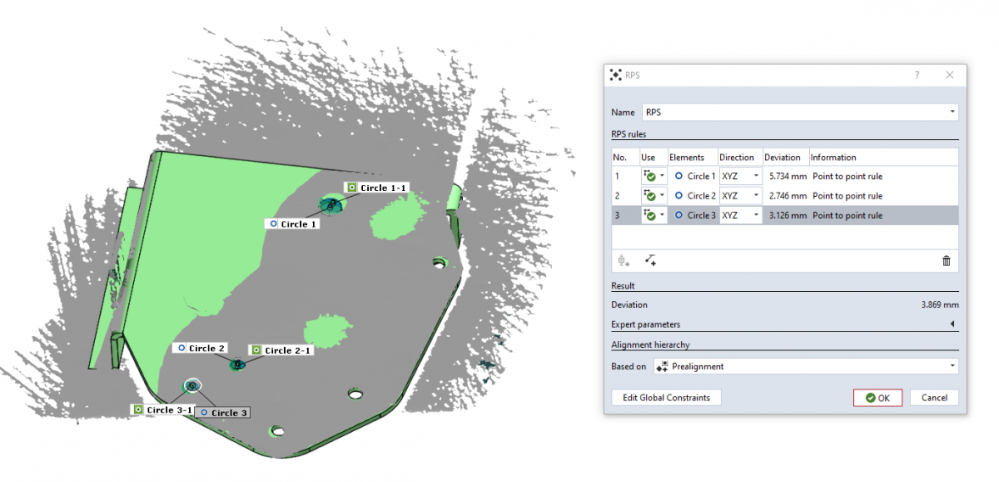Toggle the Use checkmark for rule 2
Image resolution: width=999 pixels, height=482 pixels.
649,196
